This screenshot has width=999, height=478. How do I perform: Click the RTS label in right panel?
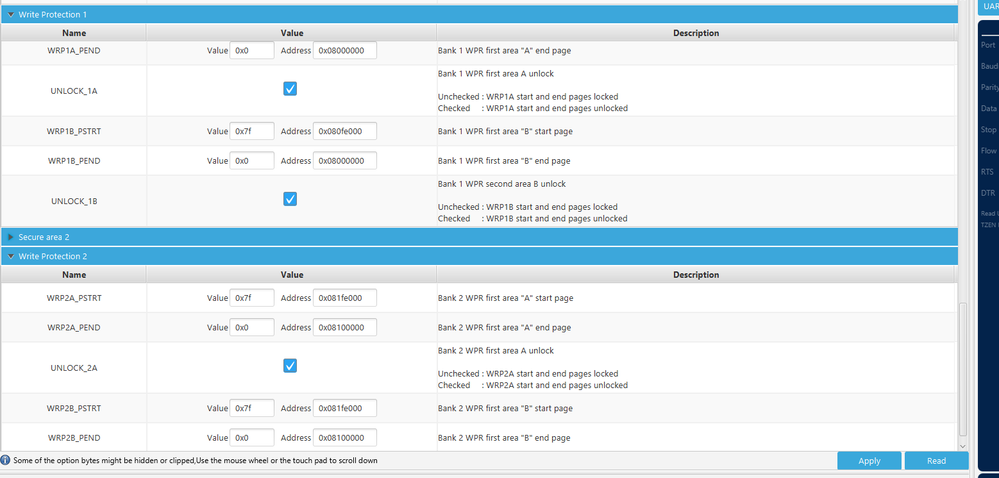(987, 171)
